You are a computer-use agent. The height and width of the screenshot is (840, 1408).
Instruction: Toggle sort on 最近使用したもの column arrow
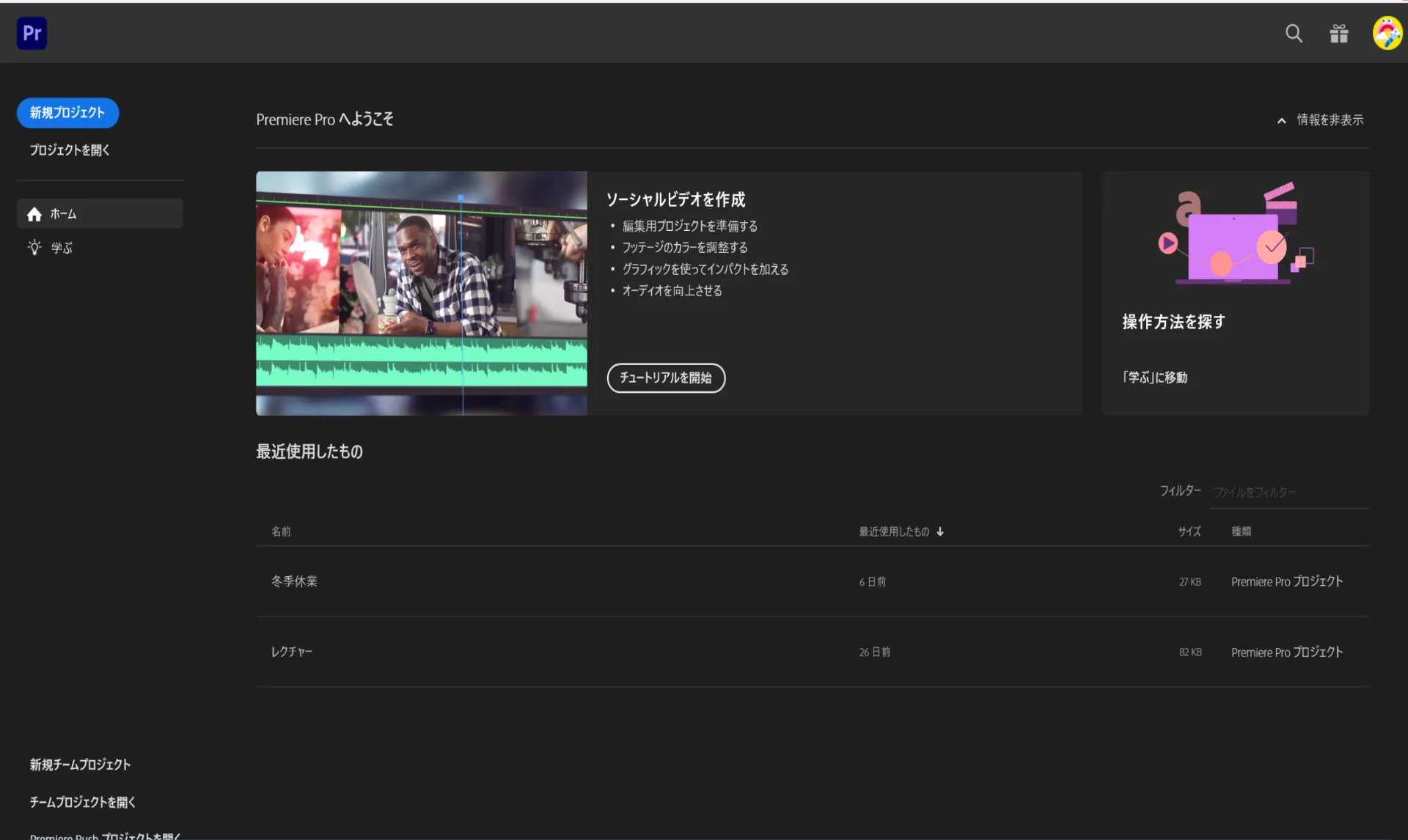[940, 531]
